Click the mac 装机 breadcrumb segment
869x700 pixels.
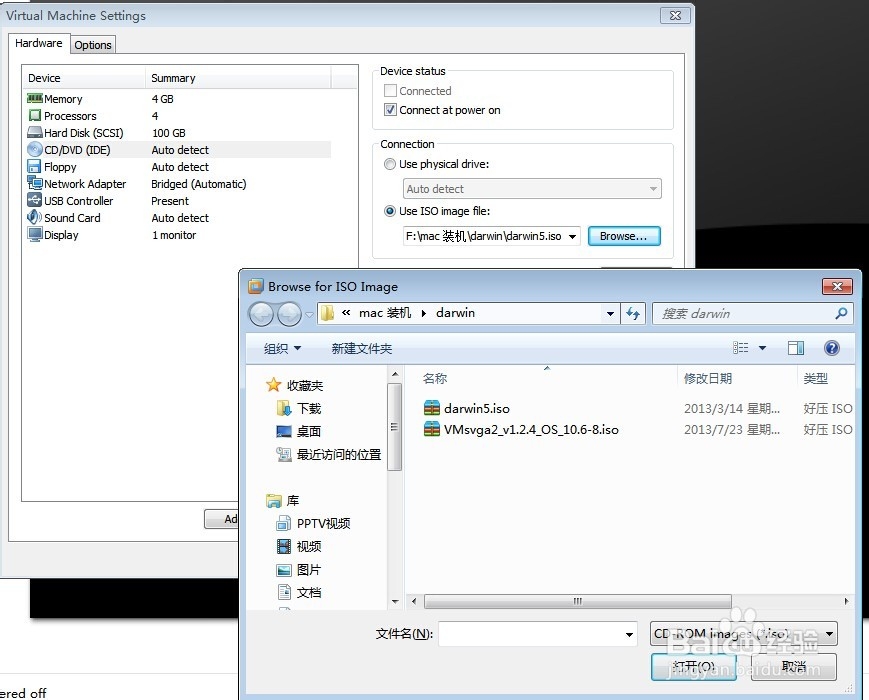click(x=385, y=313)
